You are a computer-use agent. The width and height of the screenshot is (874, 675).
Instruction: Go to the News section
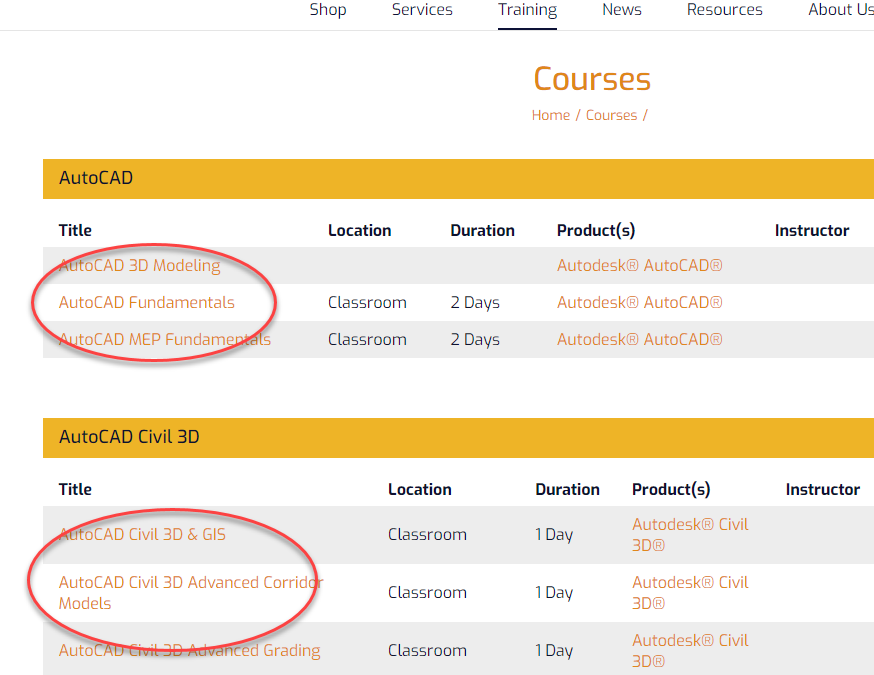click(x=621, y=10)
